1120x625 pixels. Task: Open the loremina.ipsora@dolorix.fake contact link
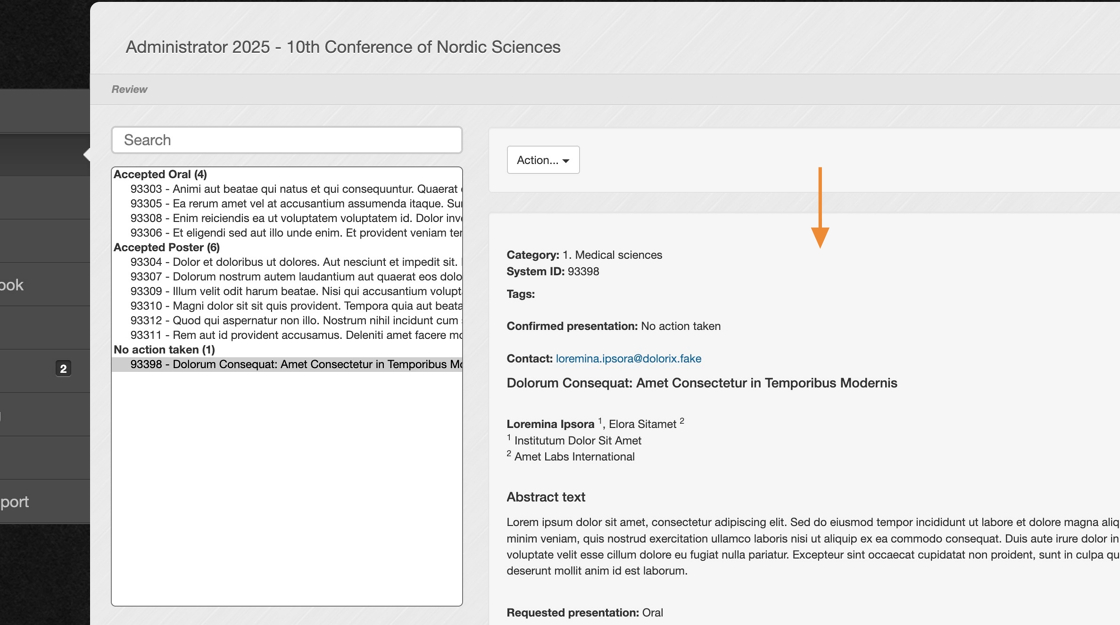pyautogui.click(x=629, y=359)
